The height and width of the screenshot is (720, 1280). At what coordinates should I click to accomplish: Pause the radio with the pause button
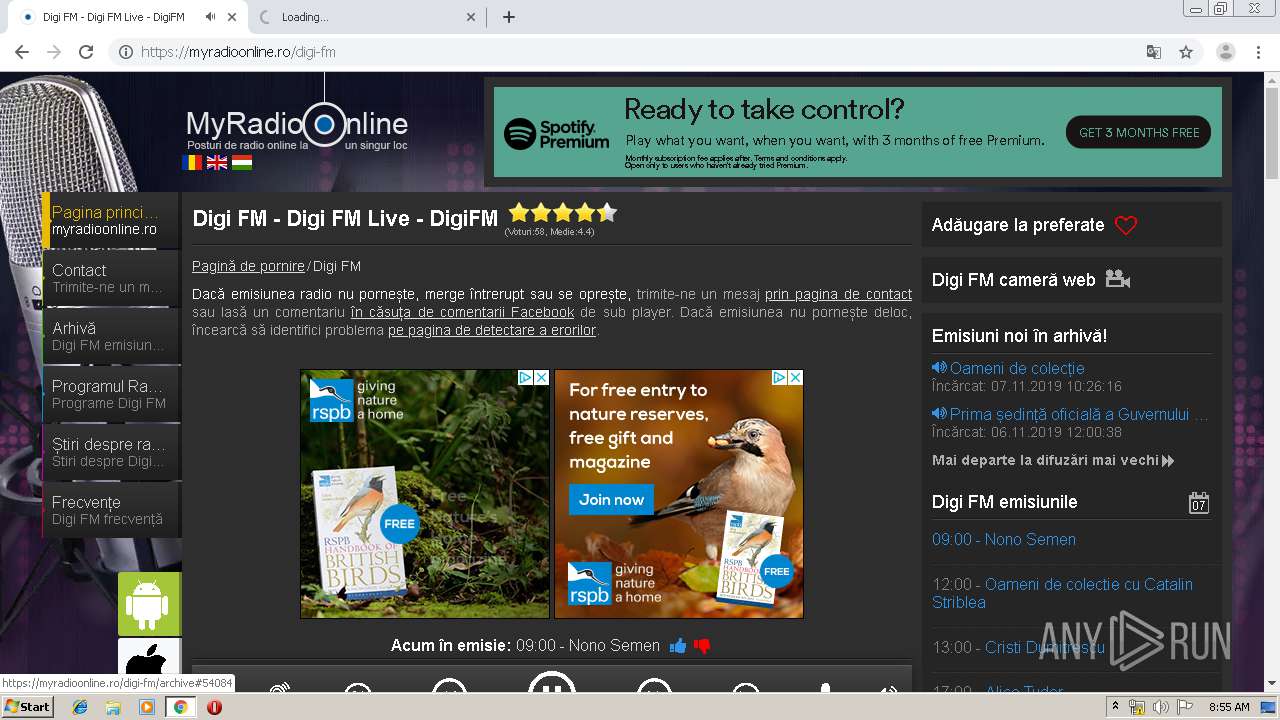point(551,683)
